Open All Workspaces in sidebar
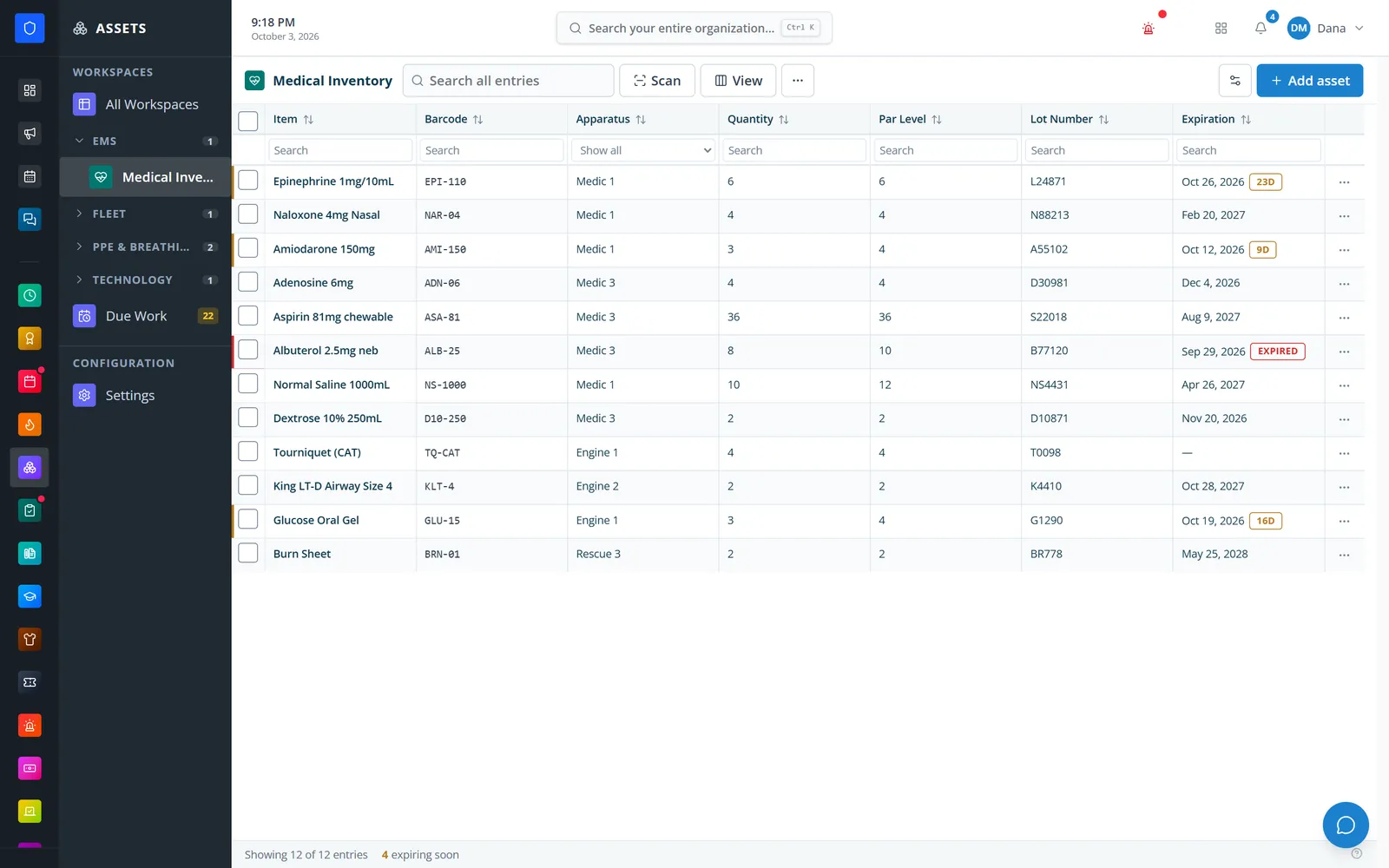This screenshot has height=868, width=1389. (x=145, y=104)
